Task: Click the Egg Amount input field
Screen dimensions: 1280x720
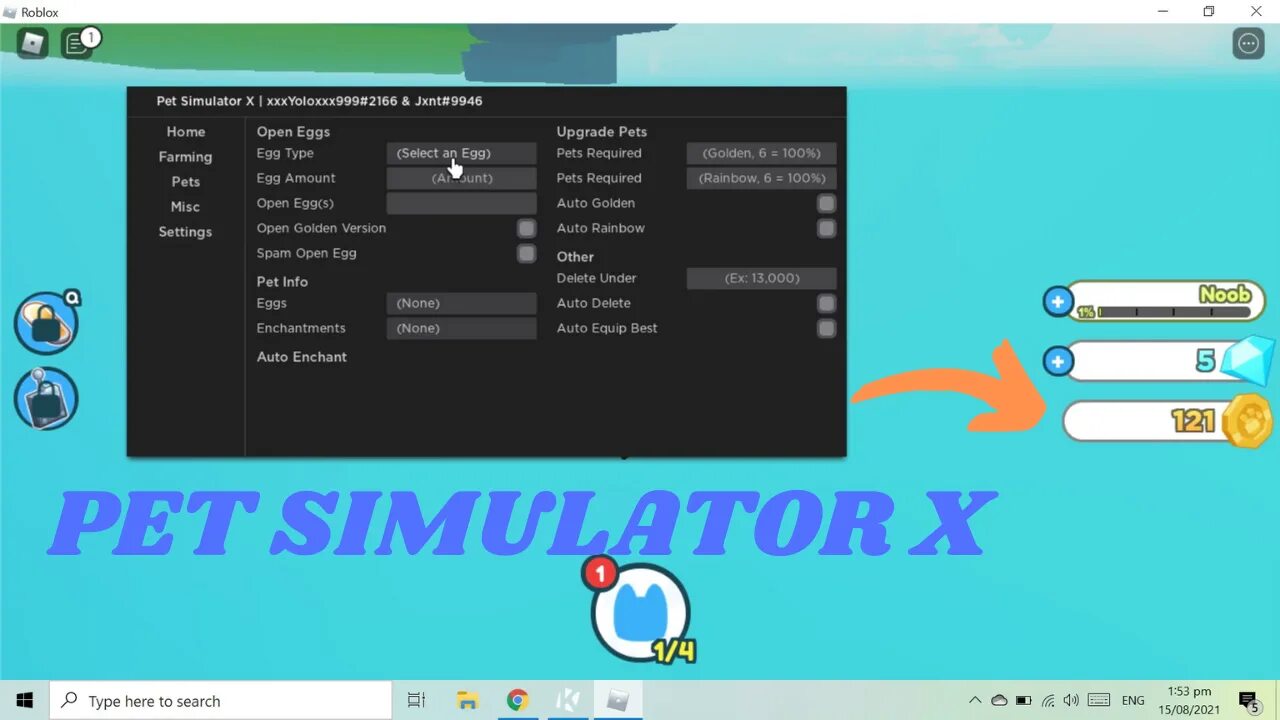Action: (461, 178)
